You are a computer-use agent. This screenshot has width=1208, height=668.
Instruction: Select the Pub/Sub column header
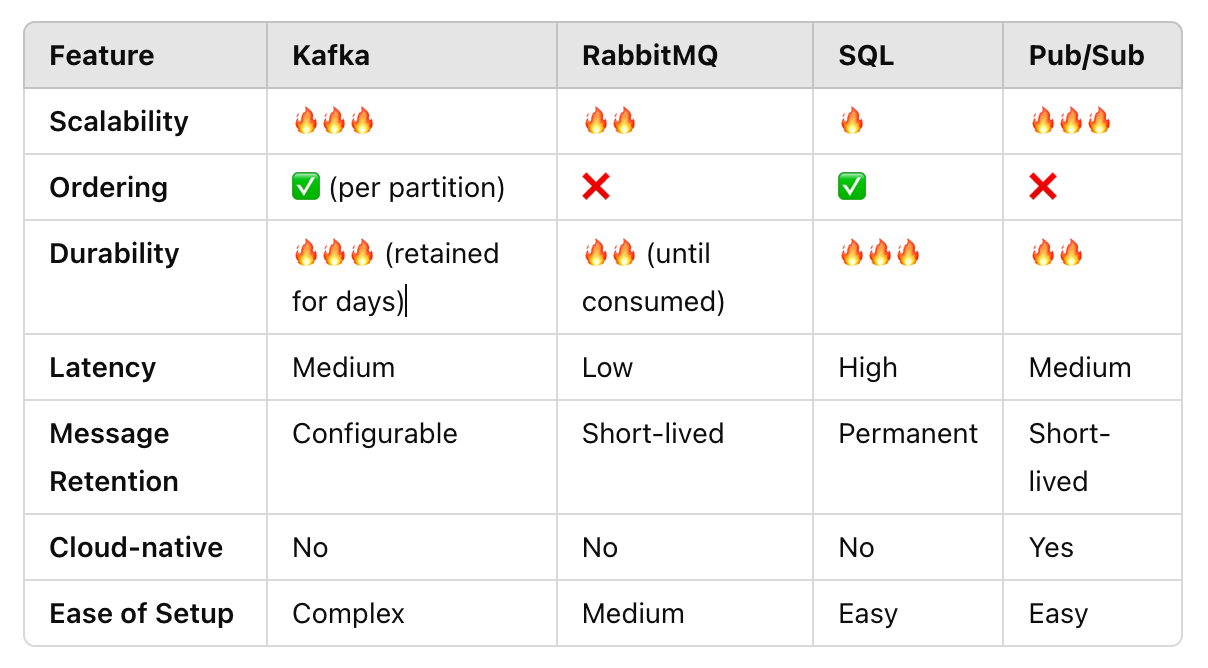(x=1092, y=55)
